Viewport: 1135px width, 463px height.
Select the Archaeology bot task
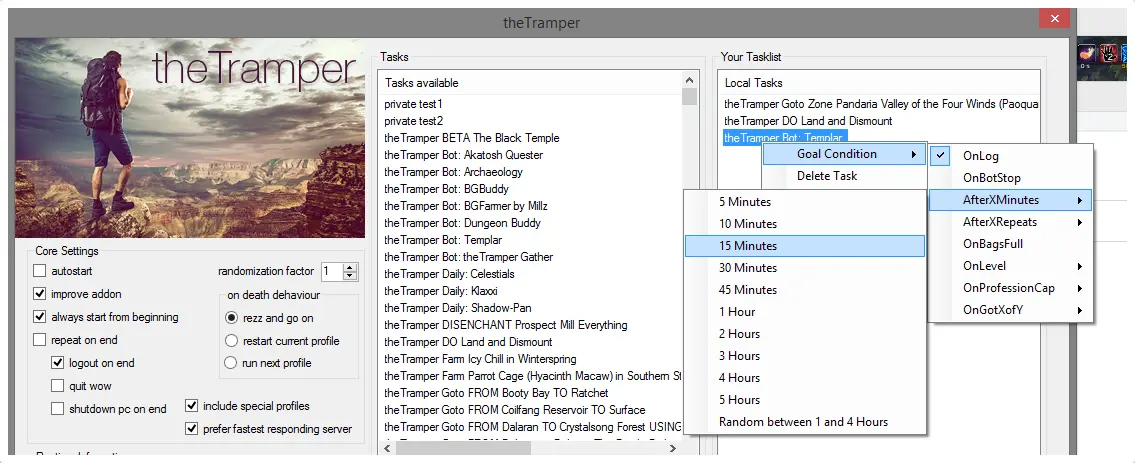coord(453,172)
